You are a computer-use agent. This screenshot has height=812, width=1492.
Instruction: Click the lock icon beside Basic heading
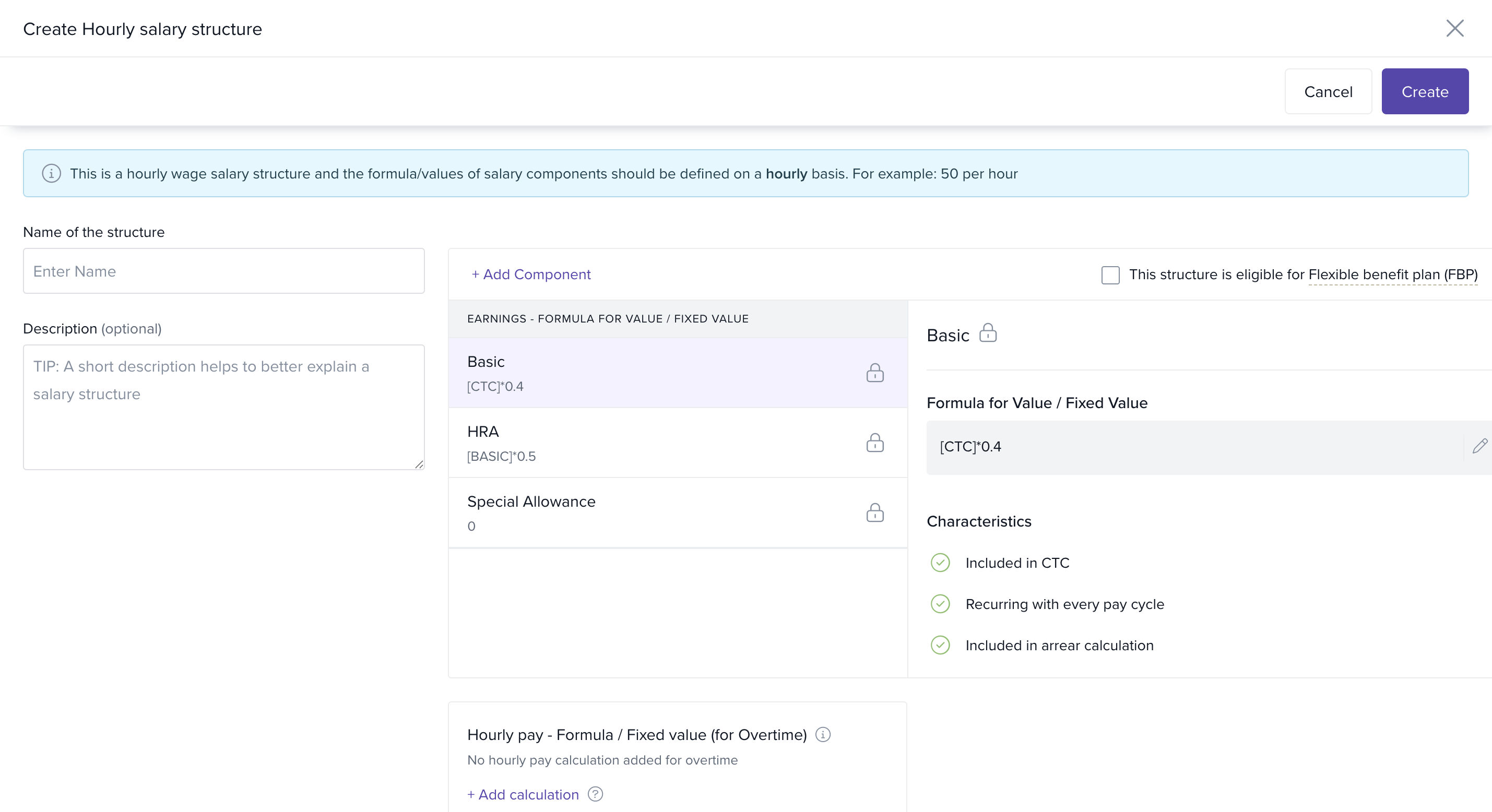pyautogui.click(x=988, y=333)
